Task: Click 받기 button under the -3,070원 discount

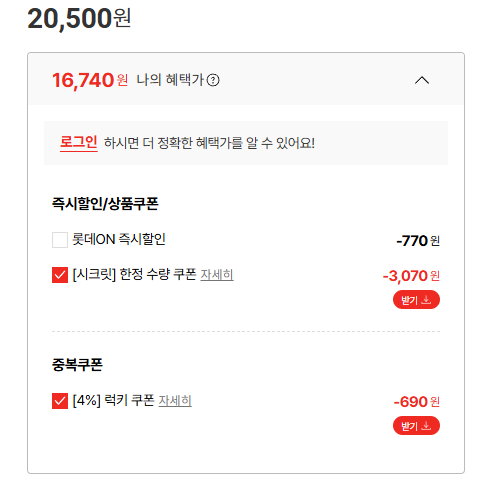Action: [x=416, y=300]
